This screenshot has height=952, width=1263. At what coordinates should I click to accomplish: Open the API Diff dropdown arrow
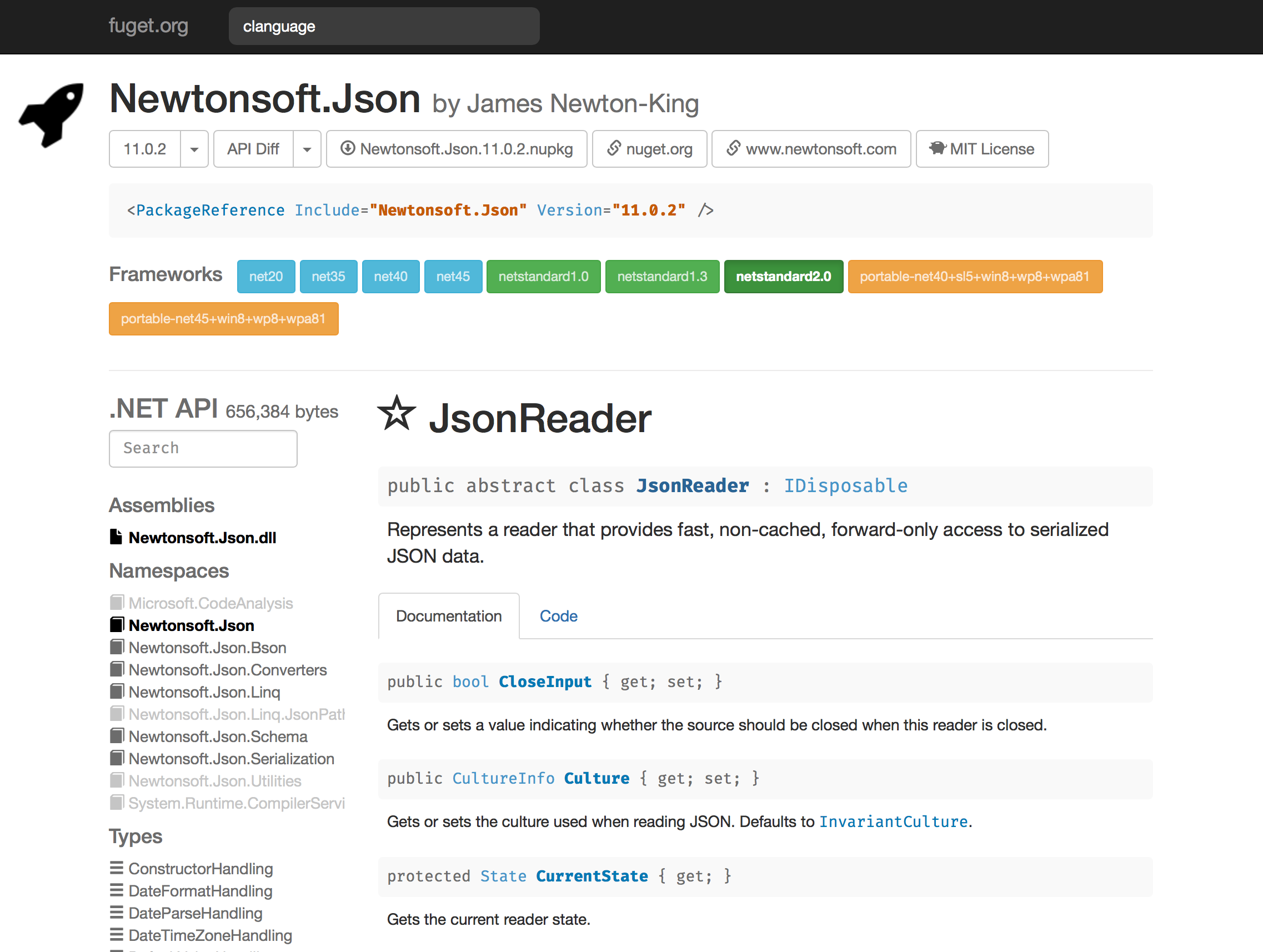(x=307, y=149)
